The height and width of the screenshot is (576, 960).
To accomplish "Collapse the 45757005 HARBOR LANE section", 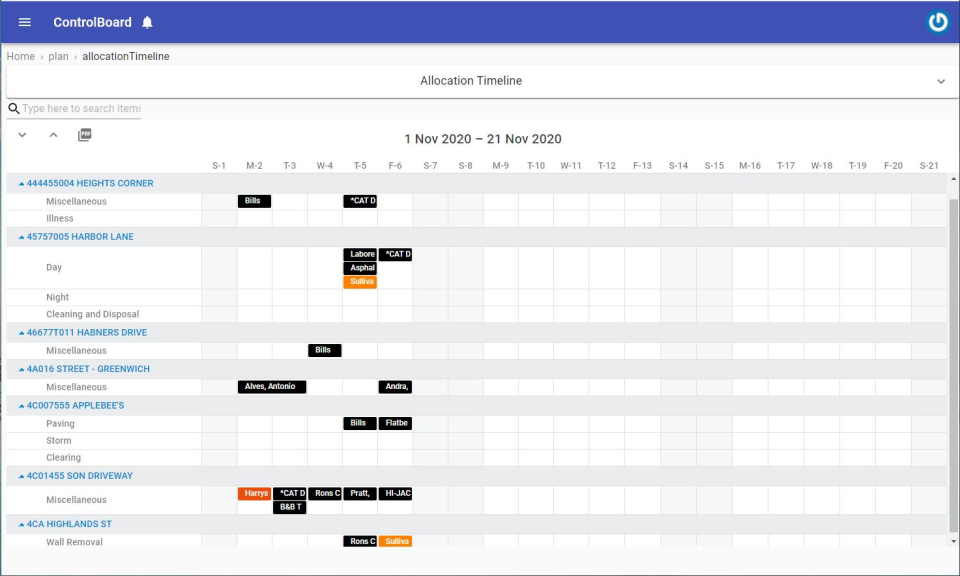I will tap(21, 236).
